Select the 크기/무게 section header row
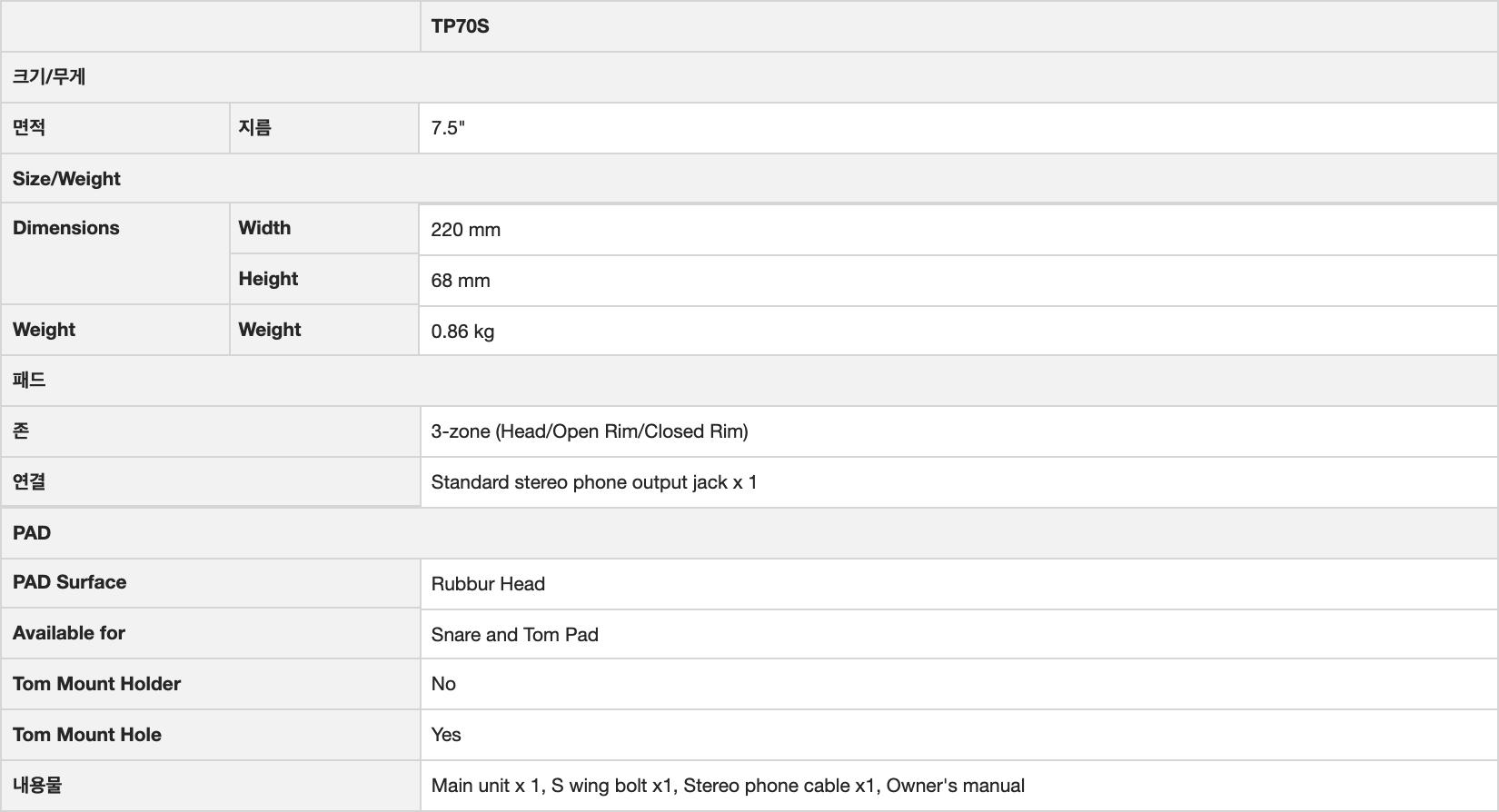1499x812 pixels. [49, 77]
